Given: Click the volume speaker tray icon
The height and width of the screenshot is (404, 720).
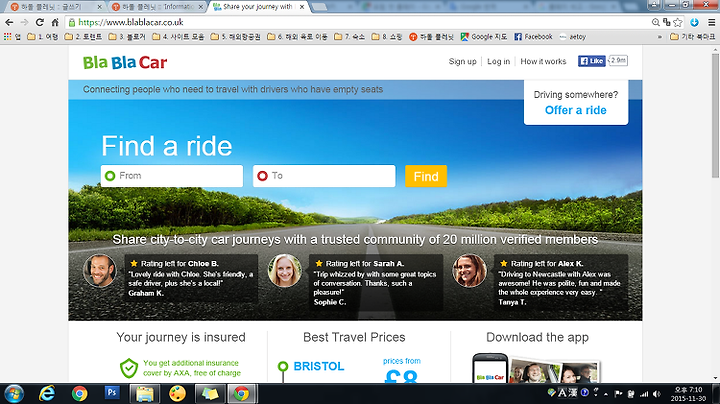Looking at the screenshot, I should point(657,394).
